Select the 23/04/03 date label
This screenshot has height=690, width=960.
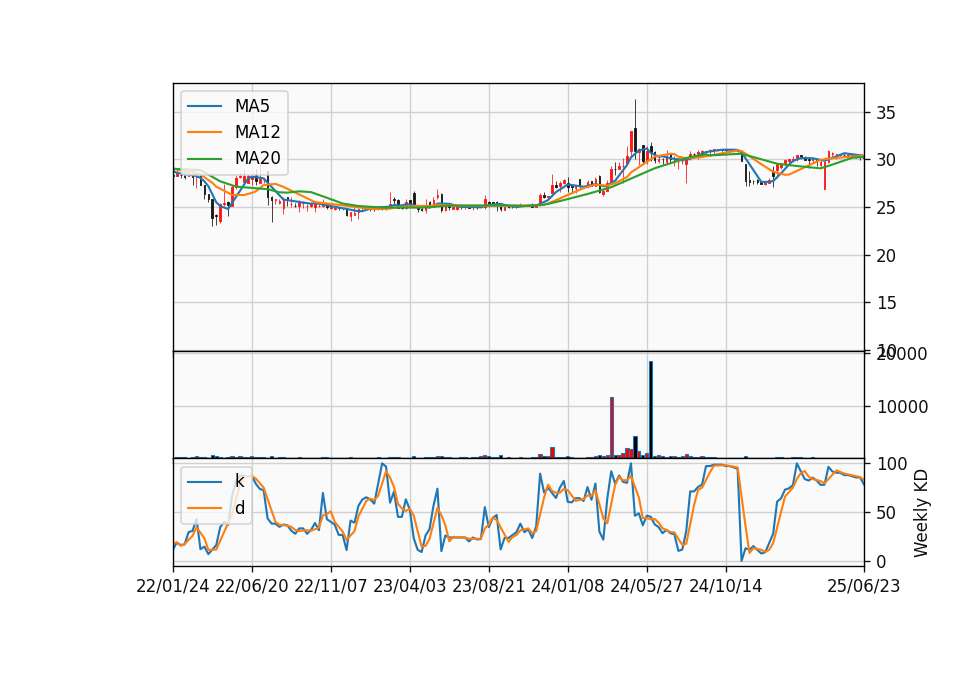pos(410,587)
